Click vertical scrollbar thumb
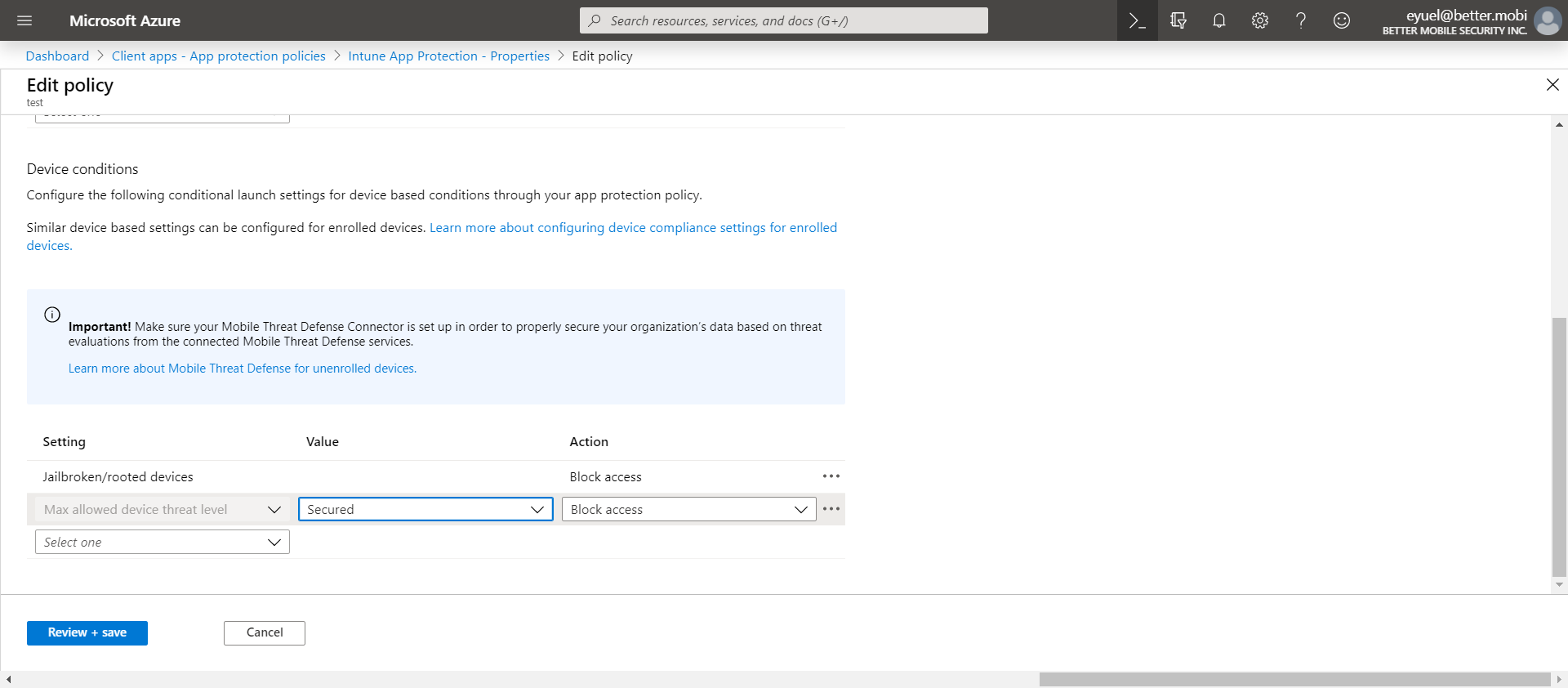Image resolution: width=1568 pixels, height=688 pixels. pos(1559,447)
